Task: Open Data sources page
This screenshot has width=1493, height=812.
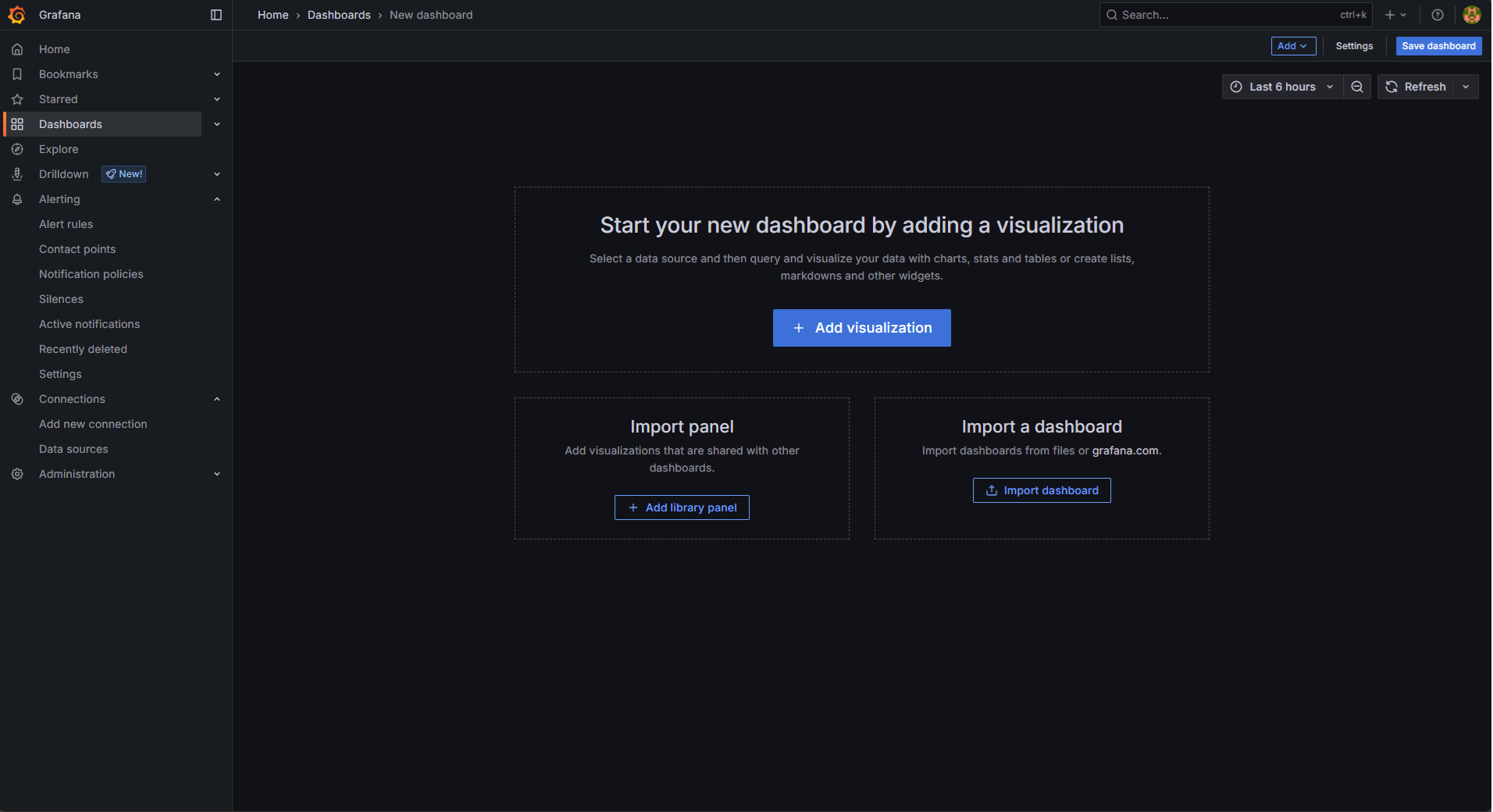Action: 73,449
